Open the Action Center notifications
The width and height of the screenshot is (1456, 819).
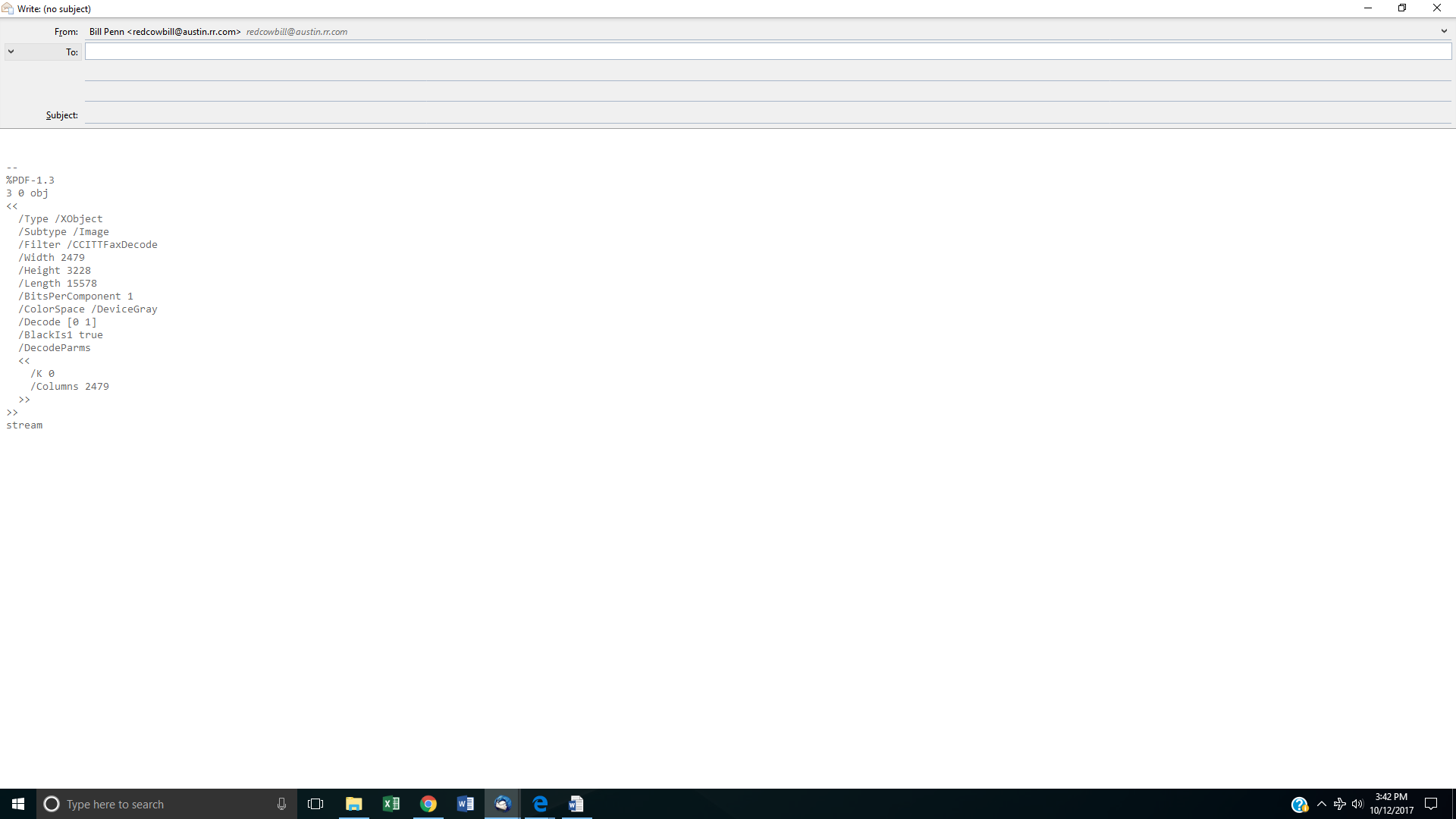(x=1431, y=804)
